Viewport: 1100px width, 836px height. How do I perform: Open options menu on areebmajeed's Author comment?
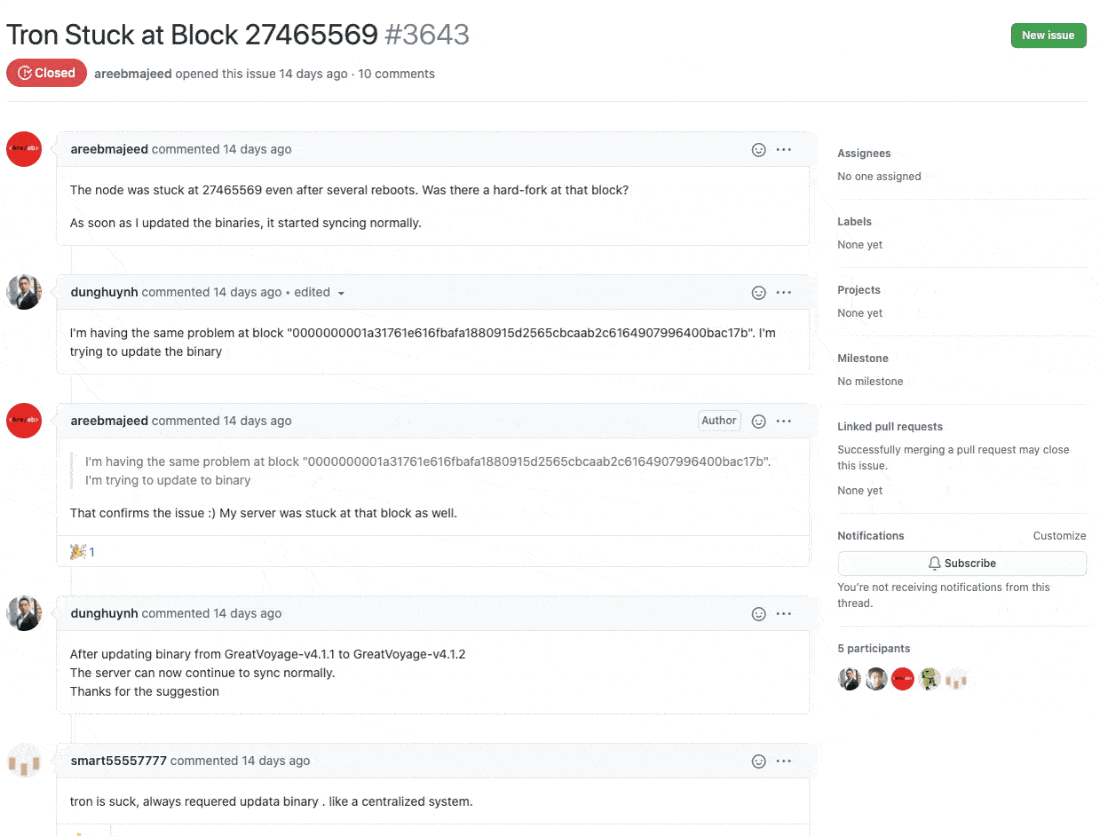tap(784, 421)
